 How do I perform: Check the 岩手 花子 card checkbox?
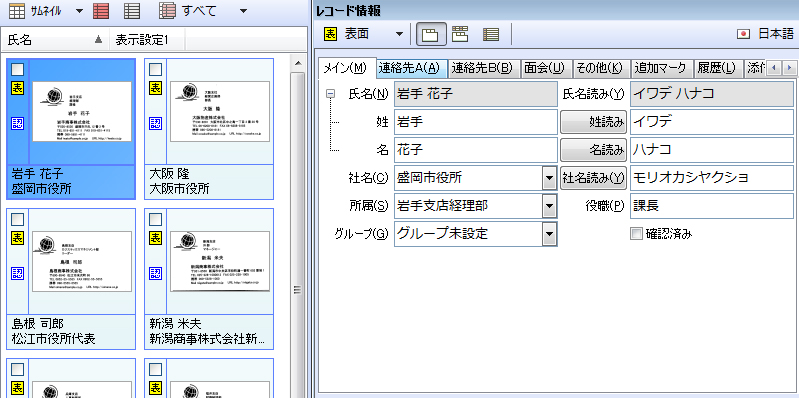pyautogui.click(x=17, y=69)
